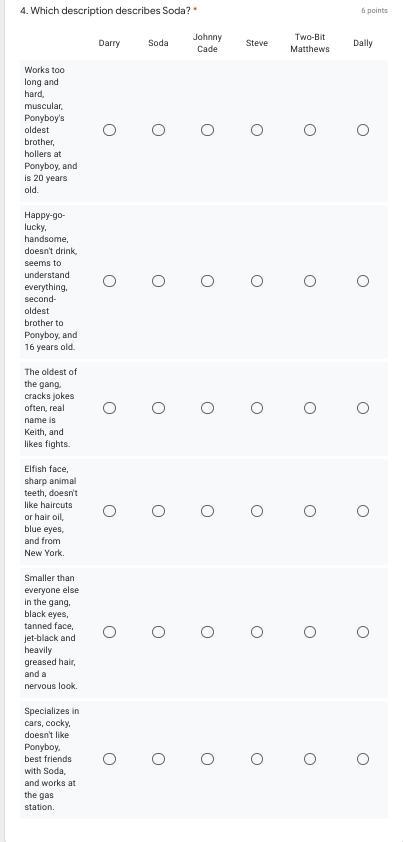Click the Two-Bit Matthews column header
Image resolution: width=403 pixels, height=842 pixels.
310,43
